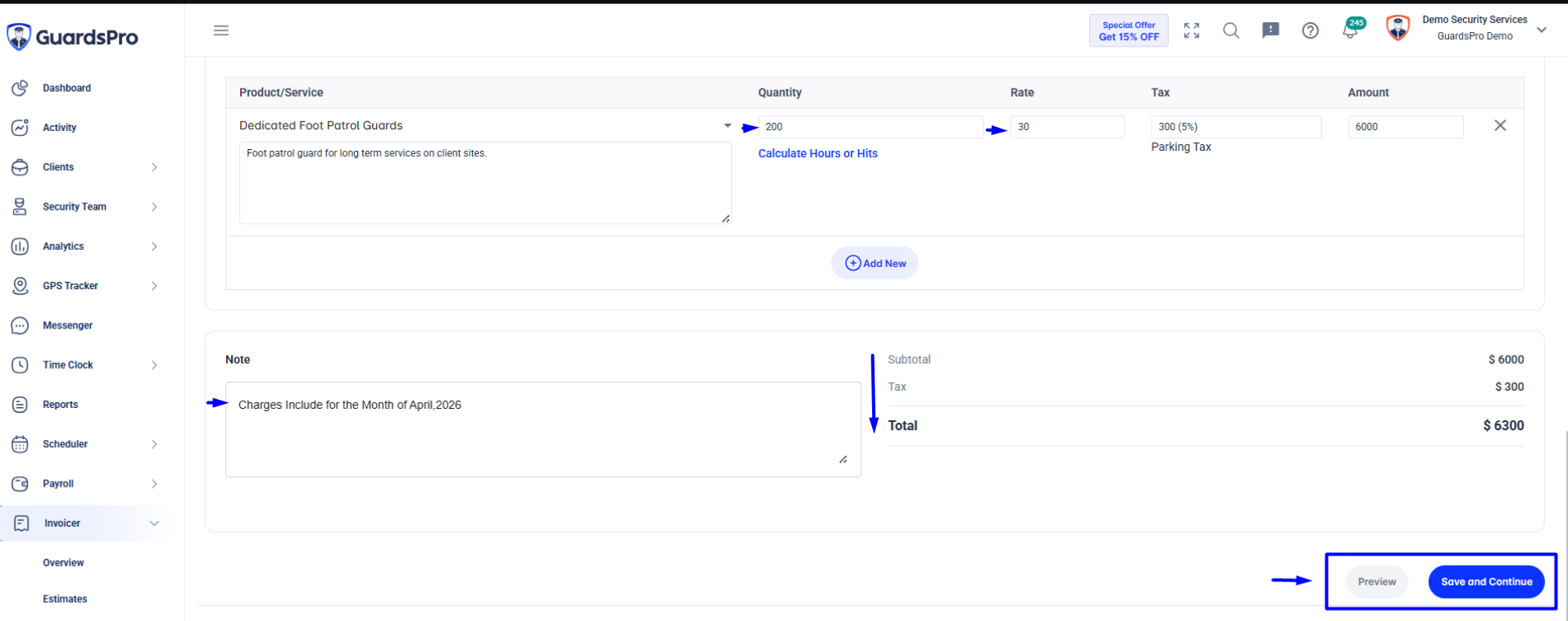Toggle the hamburger sidebar menu
Viewport: 1568px width, 621px height.
click(x=221, y=30)
